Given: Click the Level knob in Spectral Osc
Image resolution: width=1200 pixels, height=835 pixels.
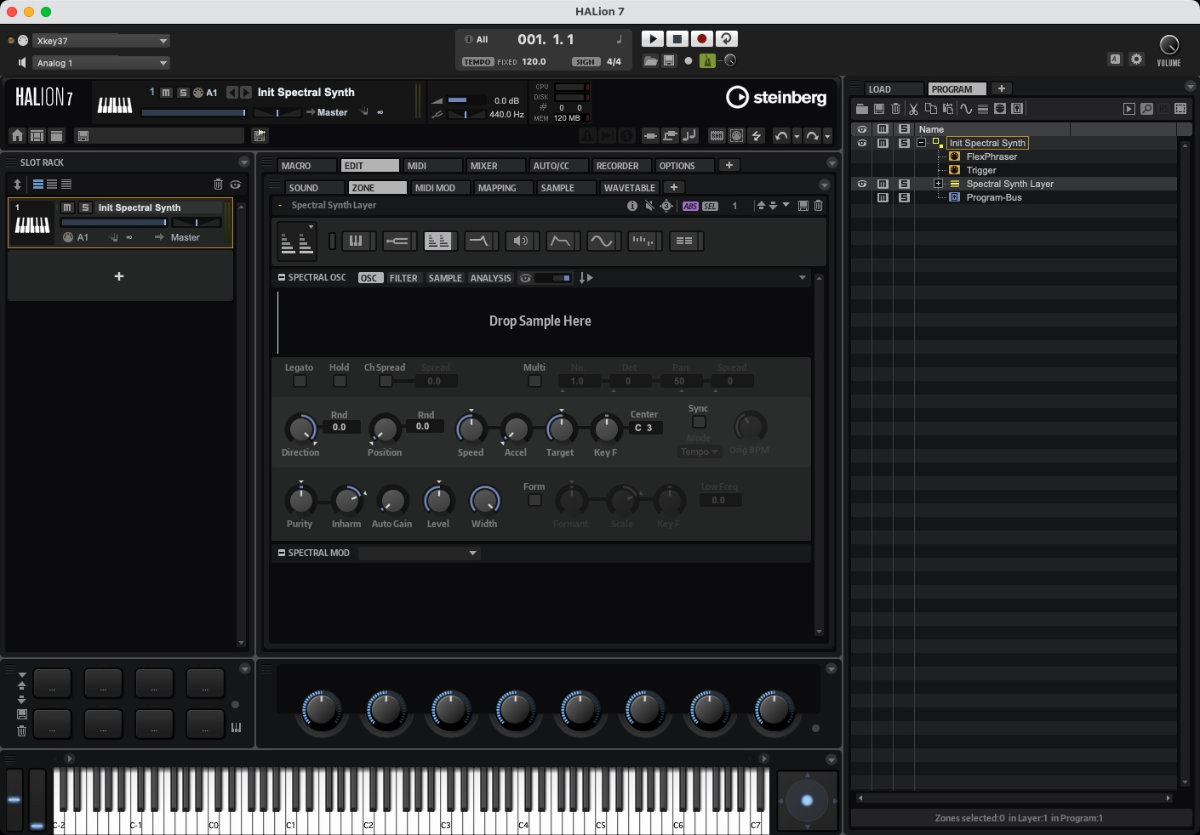Looking at the screenshot, I should pyautogui.click(x=438, y=499).
